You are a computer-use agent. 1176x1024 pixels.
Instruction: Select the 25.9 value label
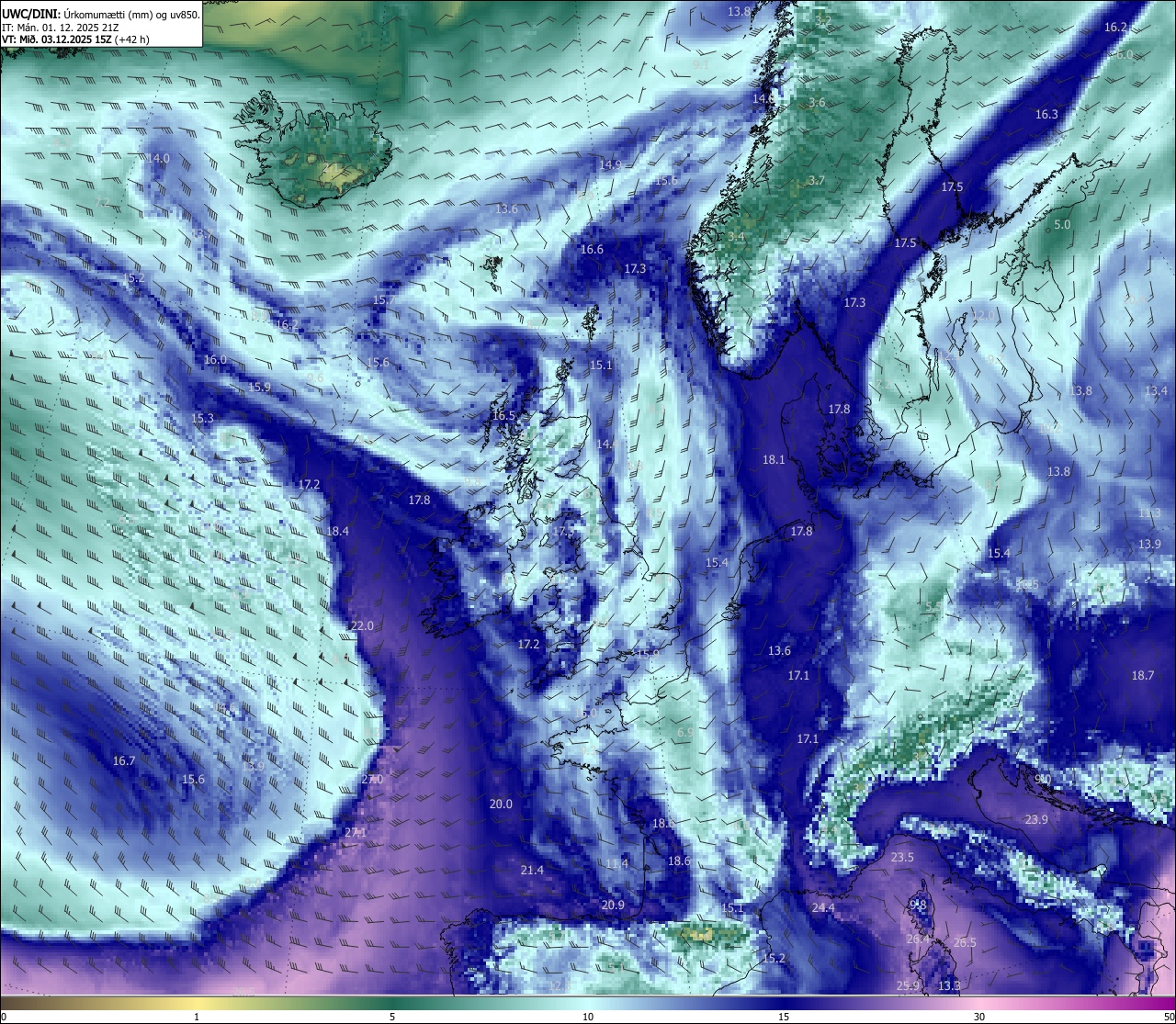pos(908,986)
